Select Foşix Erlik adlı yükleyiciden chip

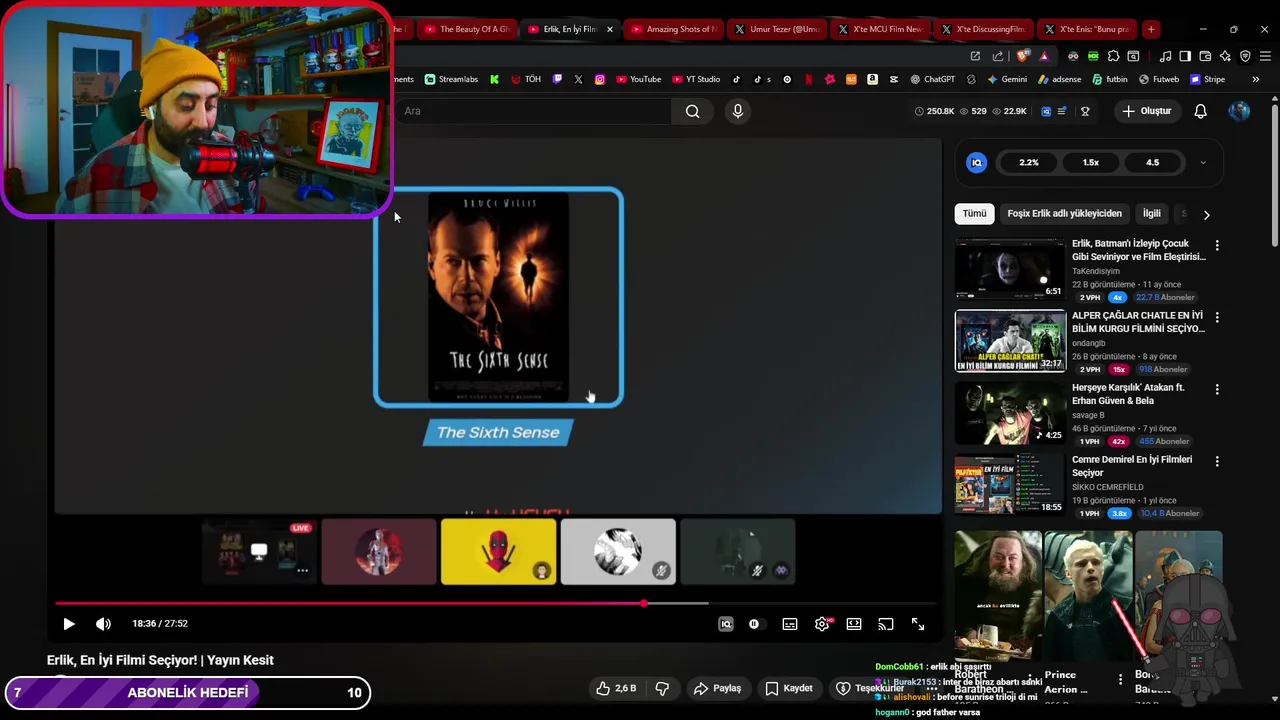(1064, 214)
